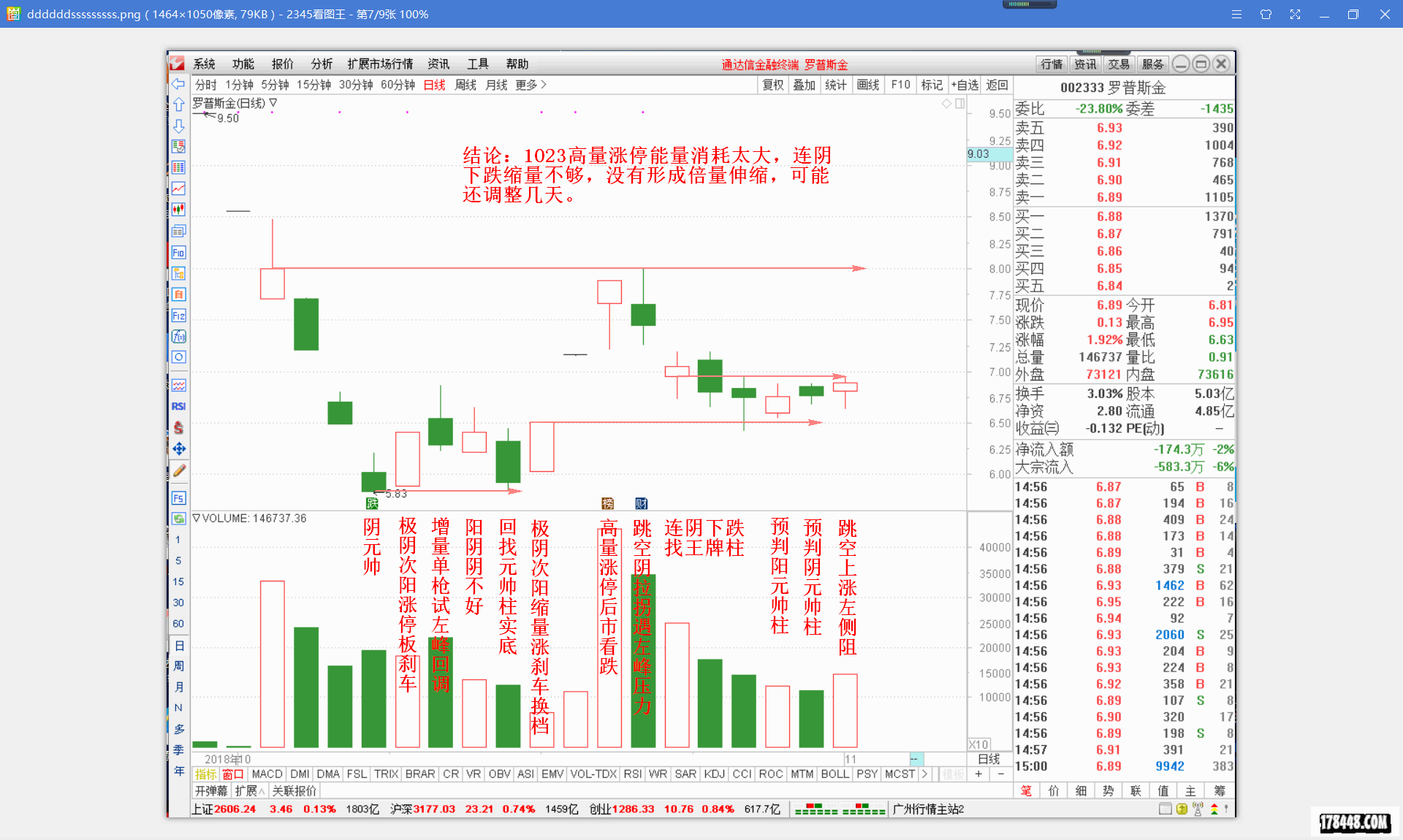Open the 分析 menu

(x=322, y=64)
